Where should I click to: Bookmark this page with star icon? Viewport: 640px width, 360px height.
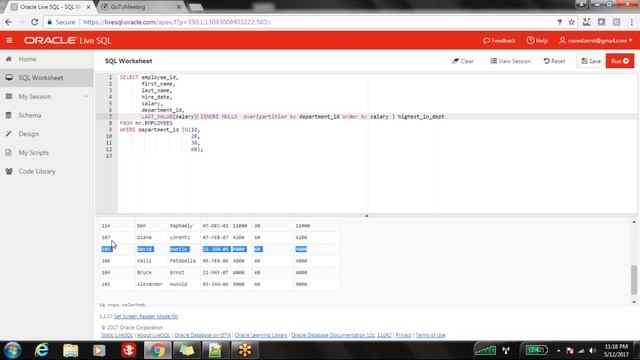tap(571, 22)
